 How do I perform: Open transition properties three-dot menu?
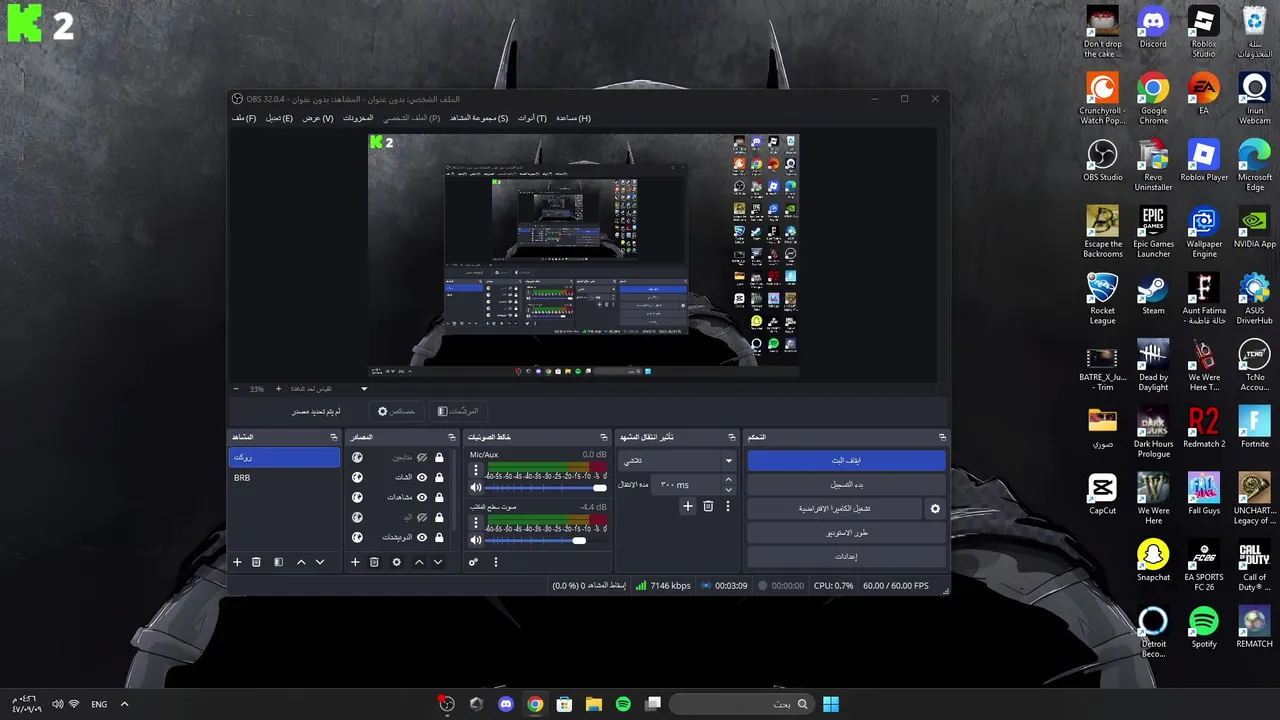pyautogui.click(x=728, y=506)
